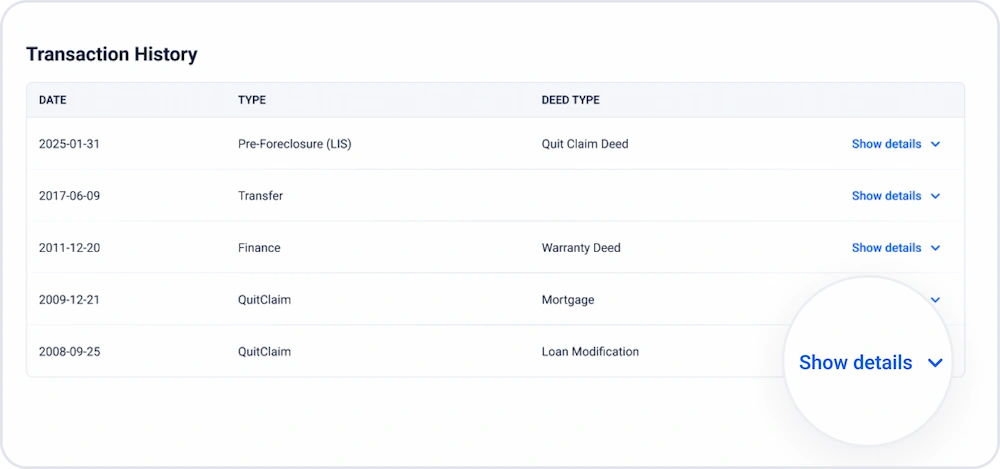Click the TYPE column header
Screen dimensions: 1000x469
click(252, 100)
